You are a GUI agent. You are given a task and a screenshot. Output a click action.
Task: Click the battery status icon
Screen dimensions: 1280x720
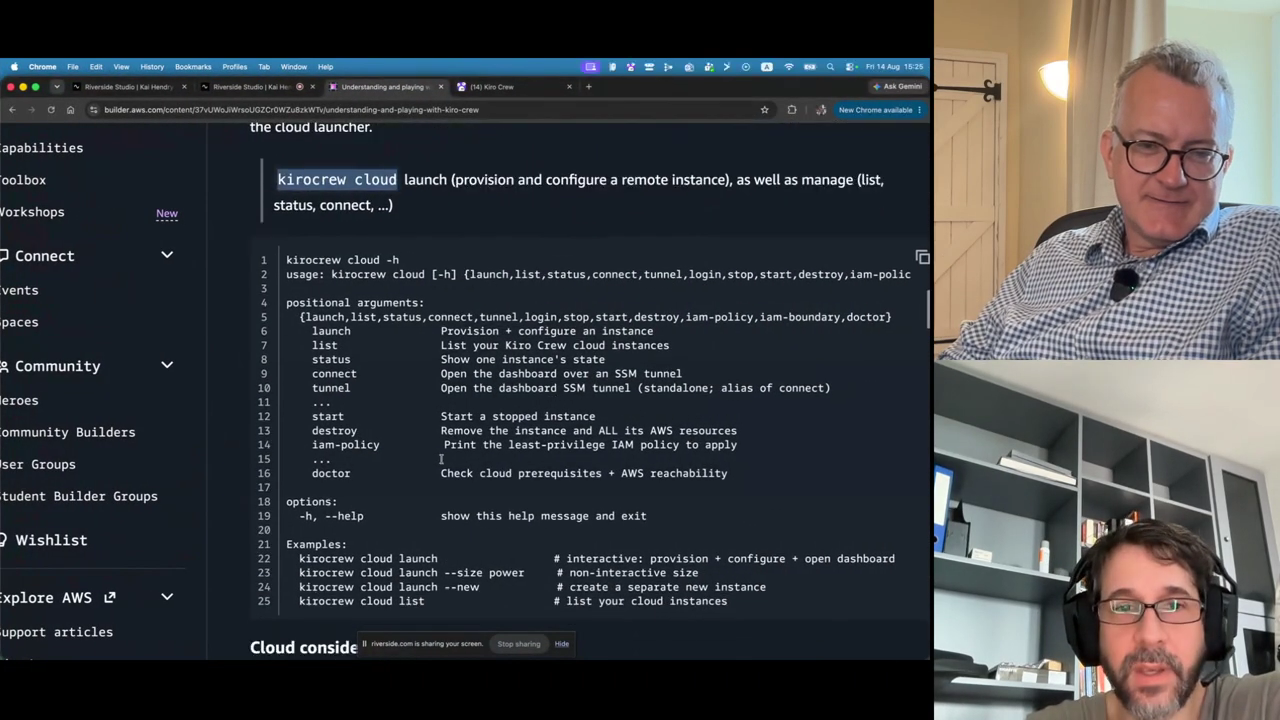point(810,67)
